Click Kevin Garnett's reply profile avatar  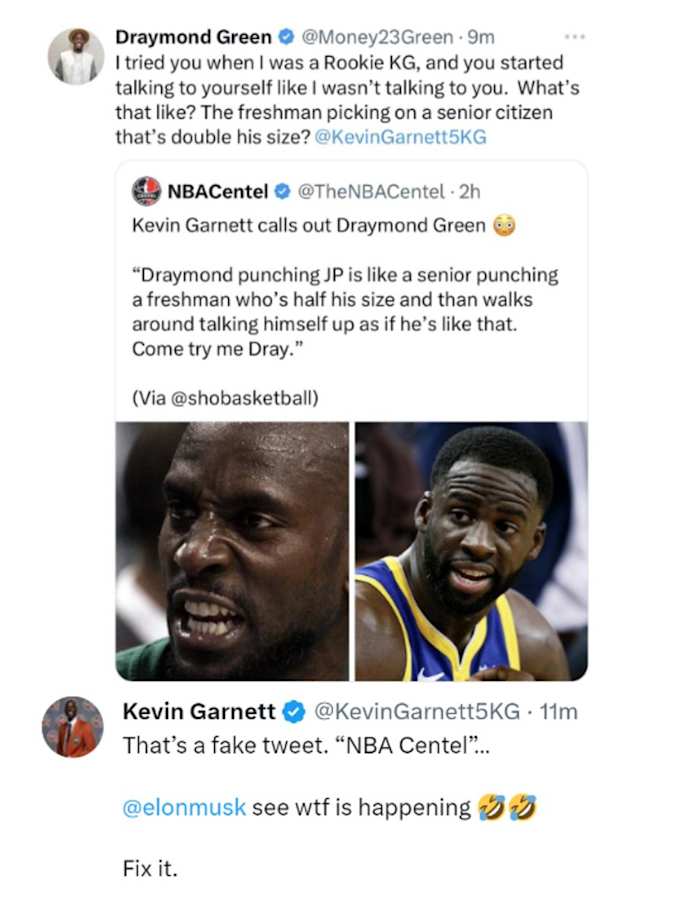[x=72, y=727]
